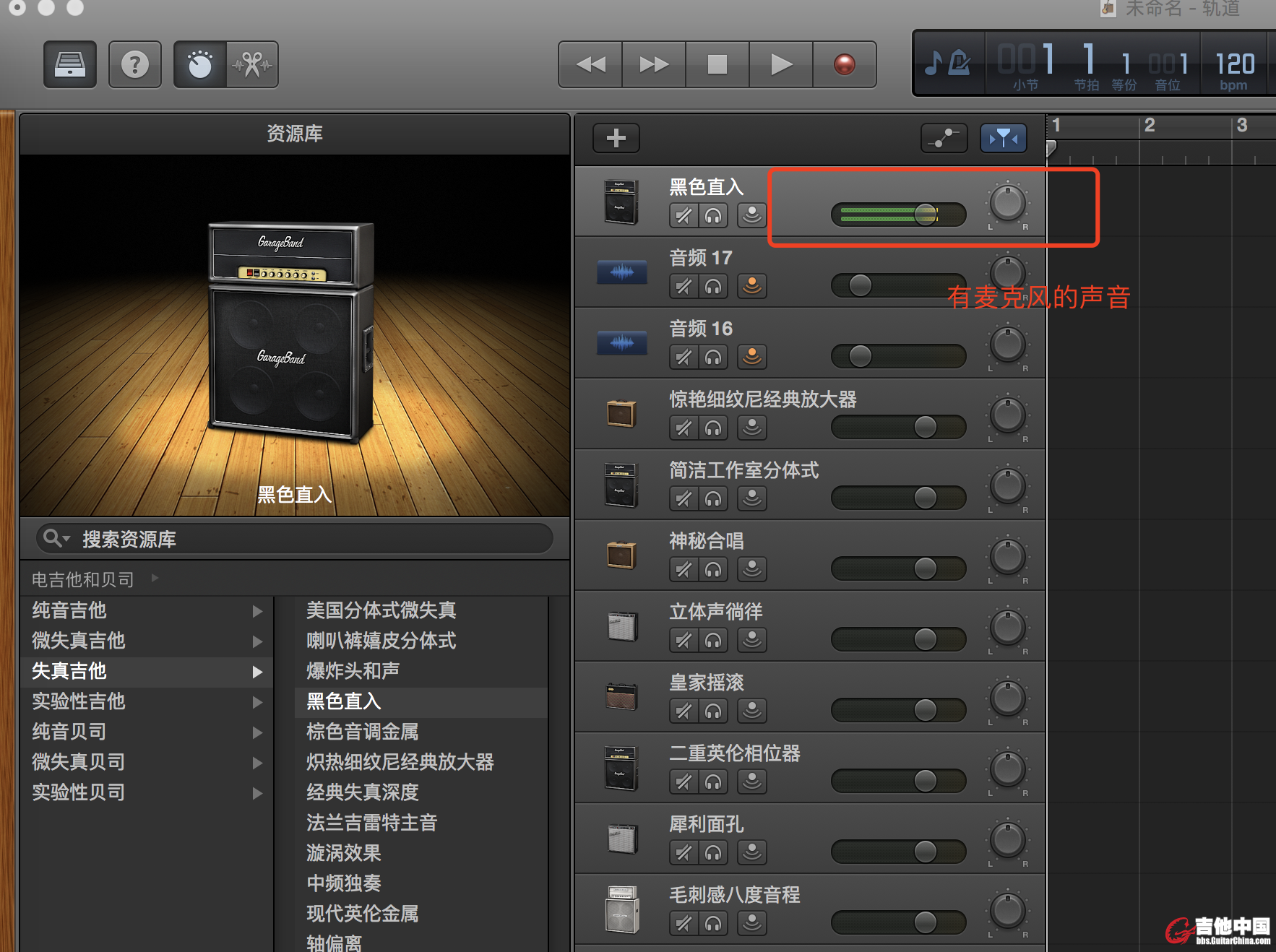Expand 失真吉他 category
Viewport: 1276px width, 952px height.
click(x=257, y=672)
